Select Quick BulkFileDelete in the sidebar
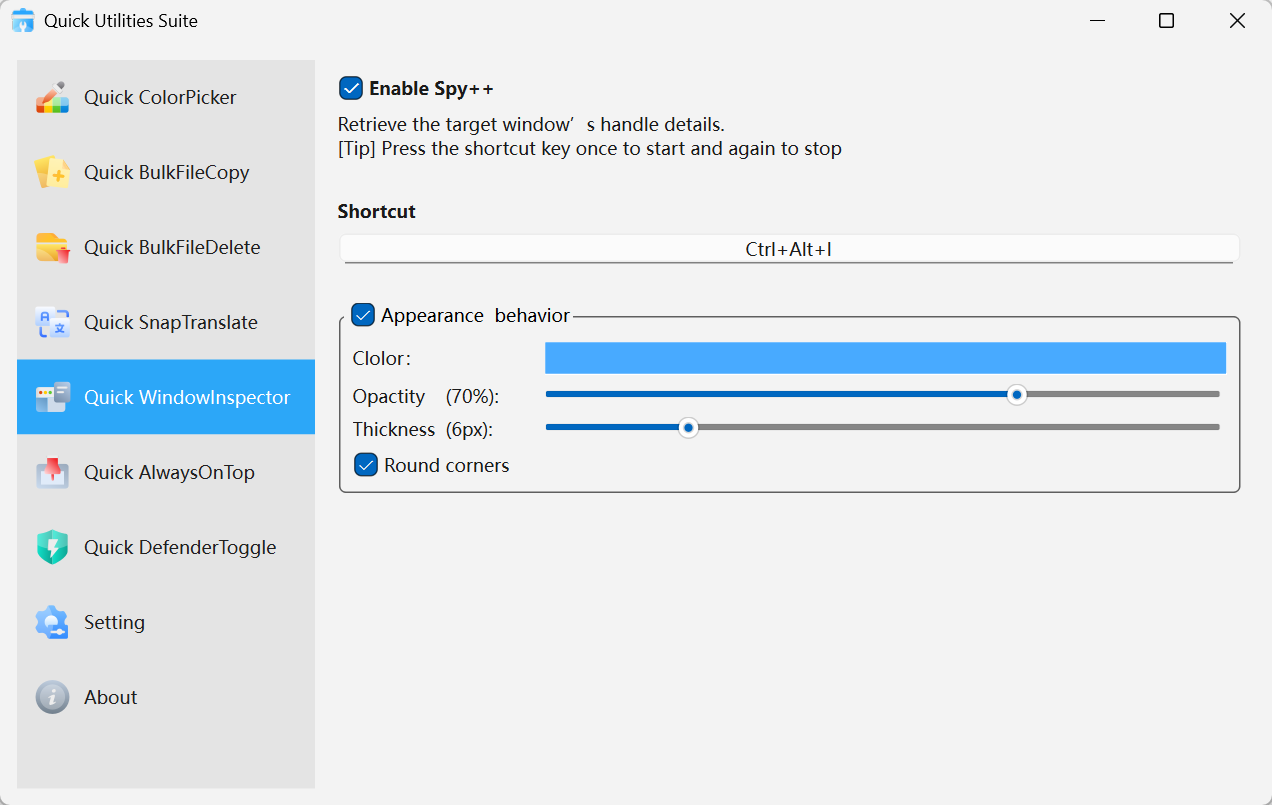Viewport: 1272px width, 805px height. pyautogui.click(x=172, y=248)
